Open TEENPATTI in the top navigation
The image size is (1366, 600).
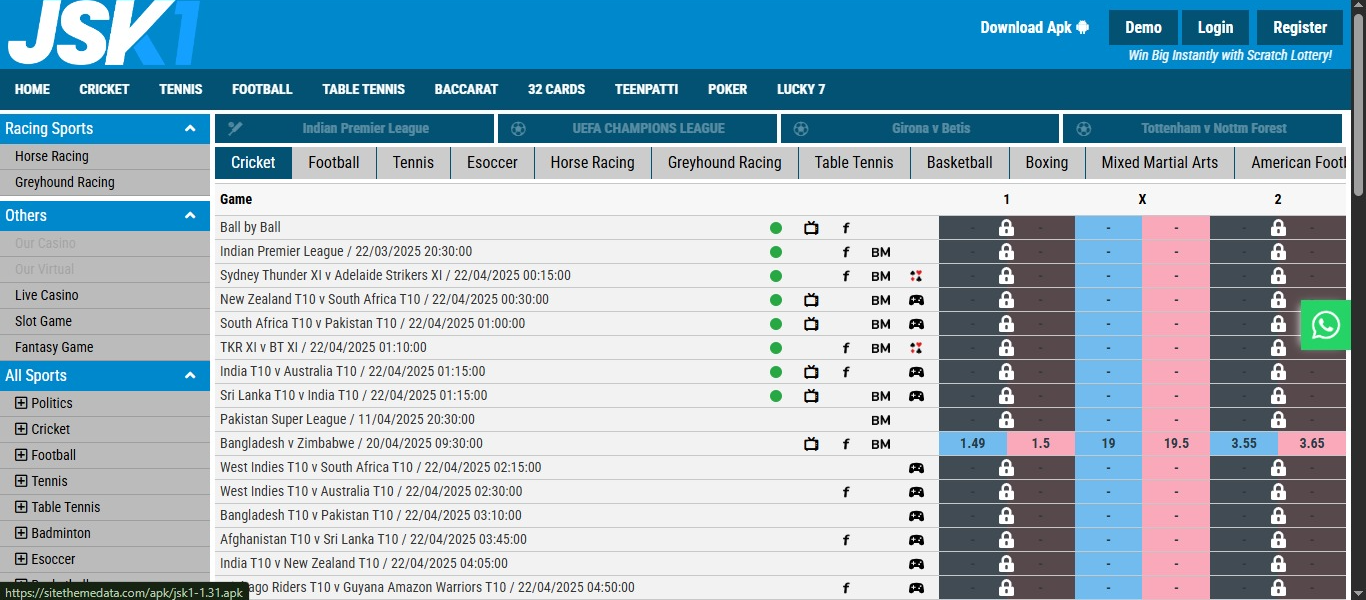(x=646, y=89)
